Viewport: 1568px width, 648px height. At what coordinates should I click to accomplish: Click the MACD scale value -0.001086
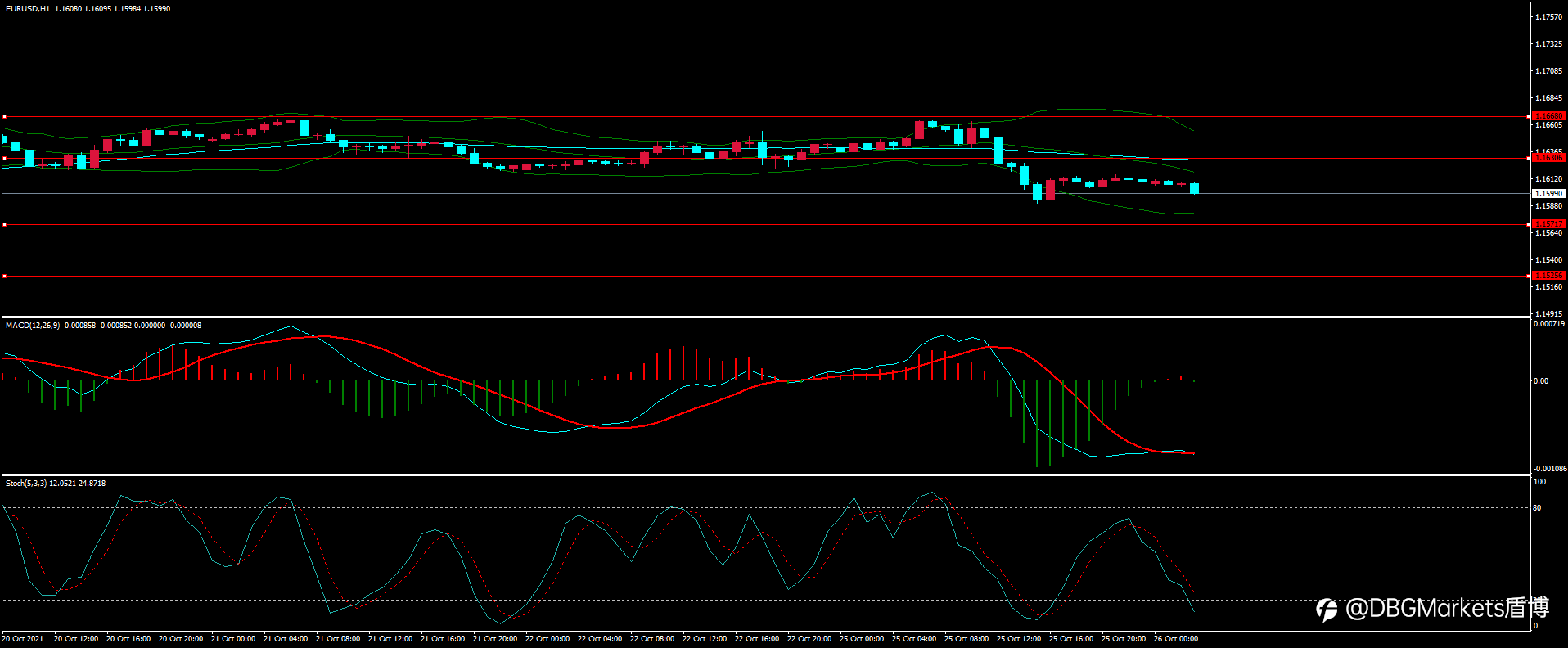[x=1550, y=469]
